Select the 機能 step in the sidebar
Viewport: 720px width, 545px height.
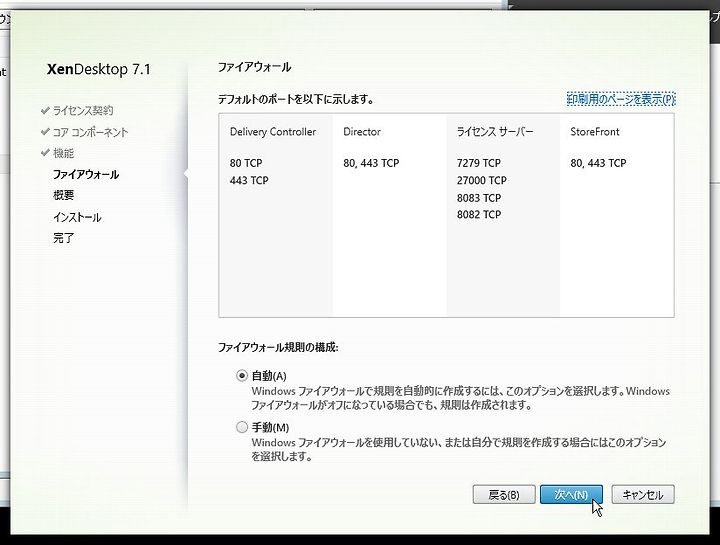coord(63,153)
